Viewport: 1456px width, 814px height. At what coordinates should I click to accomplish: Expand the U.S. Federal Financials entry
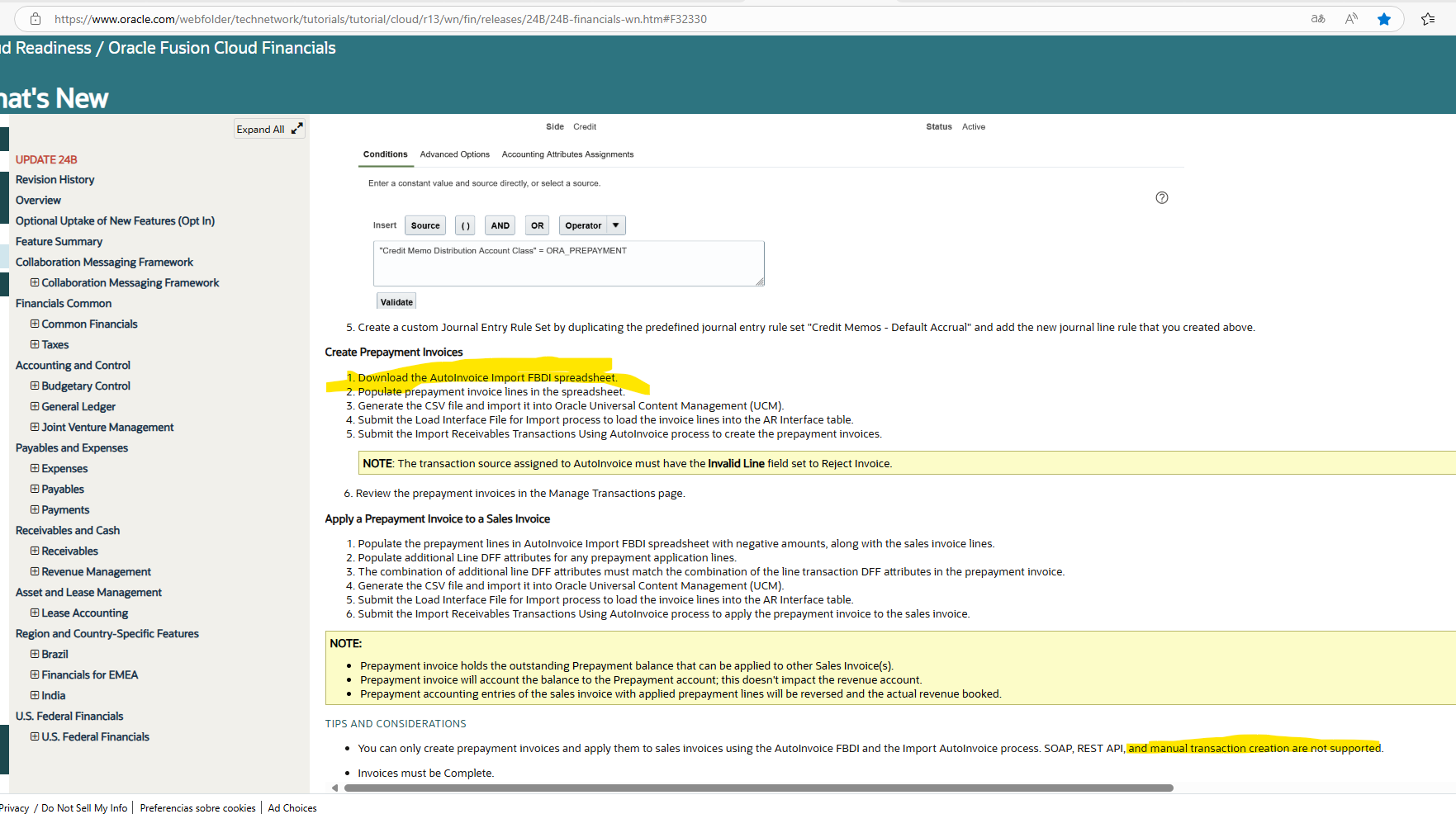pos(34,736)
